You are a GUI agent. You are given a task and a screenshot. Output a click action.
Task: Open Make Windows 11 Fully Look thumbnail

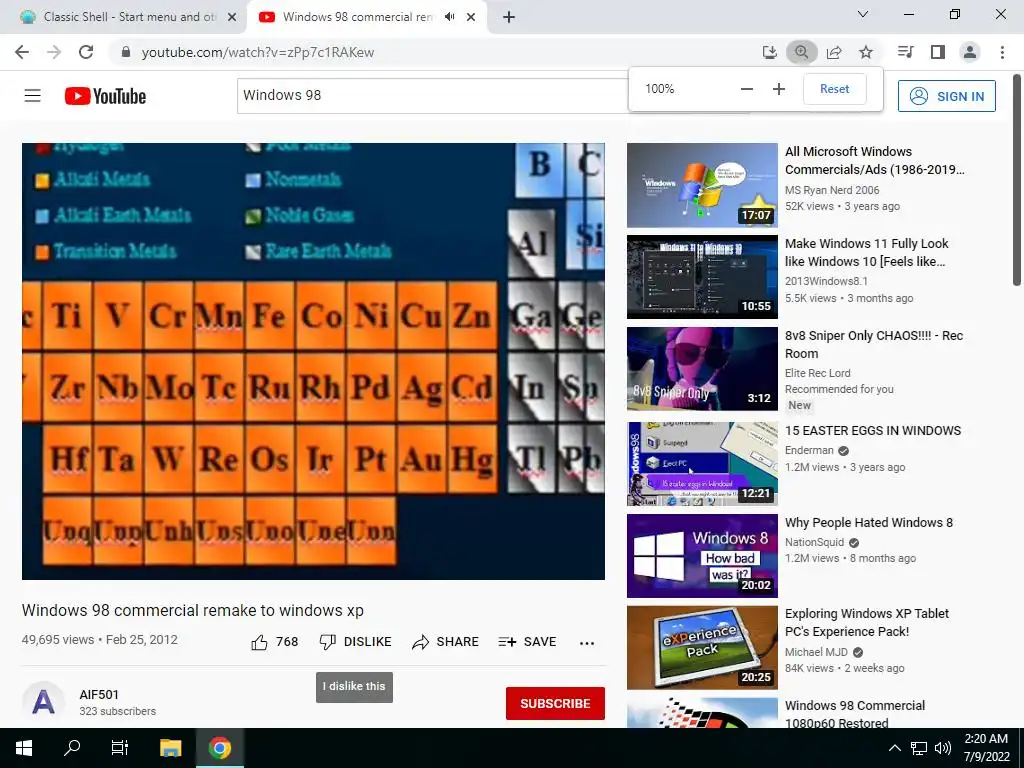pyautogui.click(x=702, y=277)
